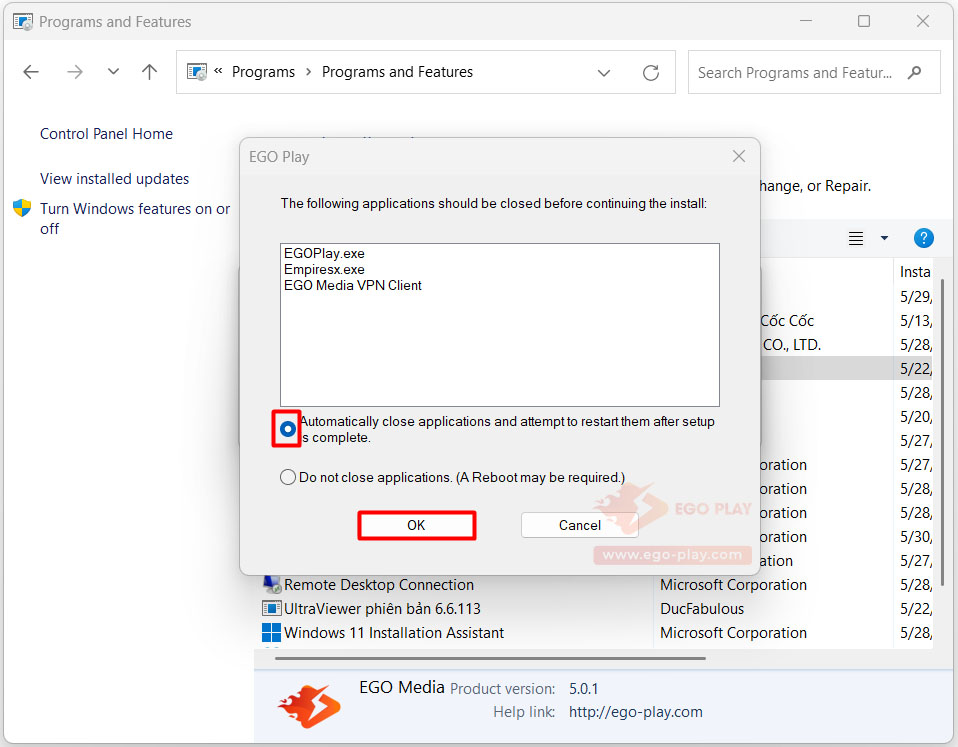
Task: Open Turn Windows features on or off
Action: coord(135,219)
